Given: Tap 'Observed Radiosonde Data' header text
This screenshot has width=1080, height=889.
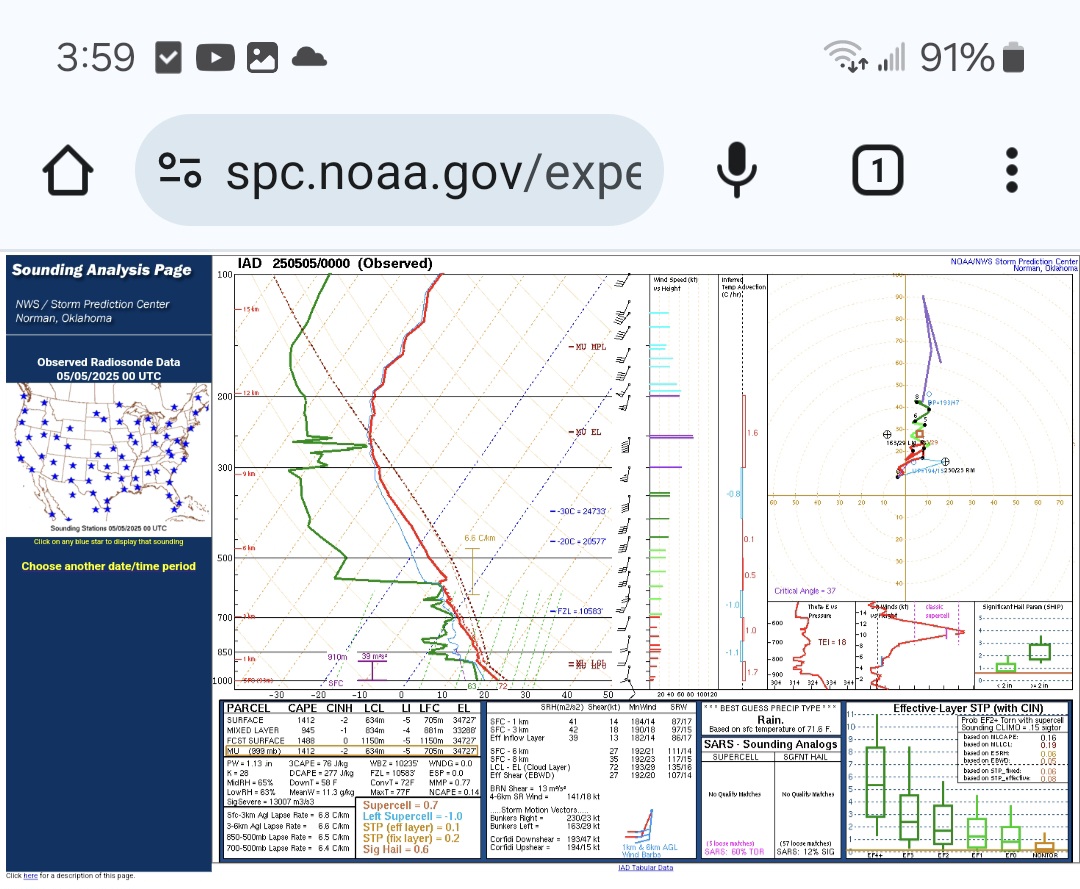Looking at the screenshot, I should coord(109,362).
